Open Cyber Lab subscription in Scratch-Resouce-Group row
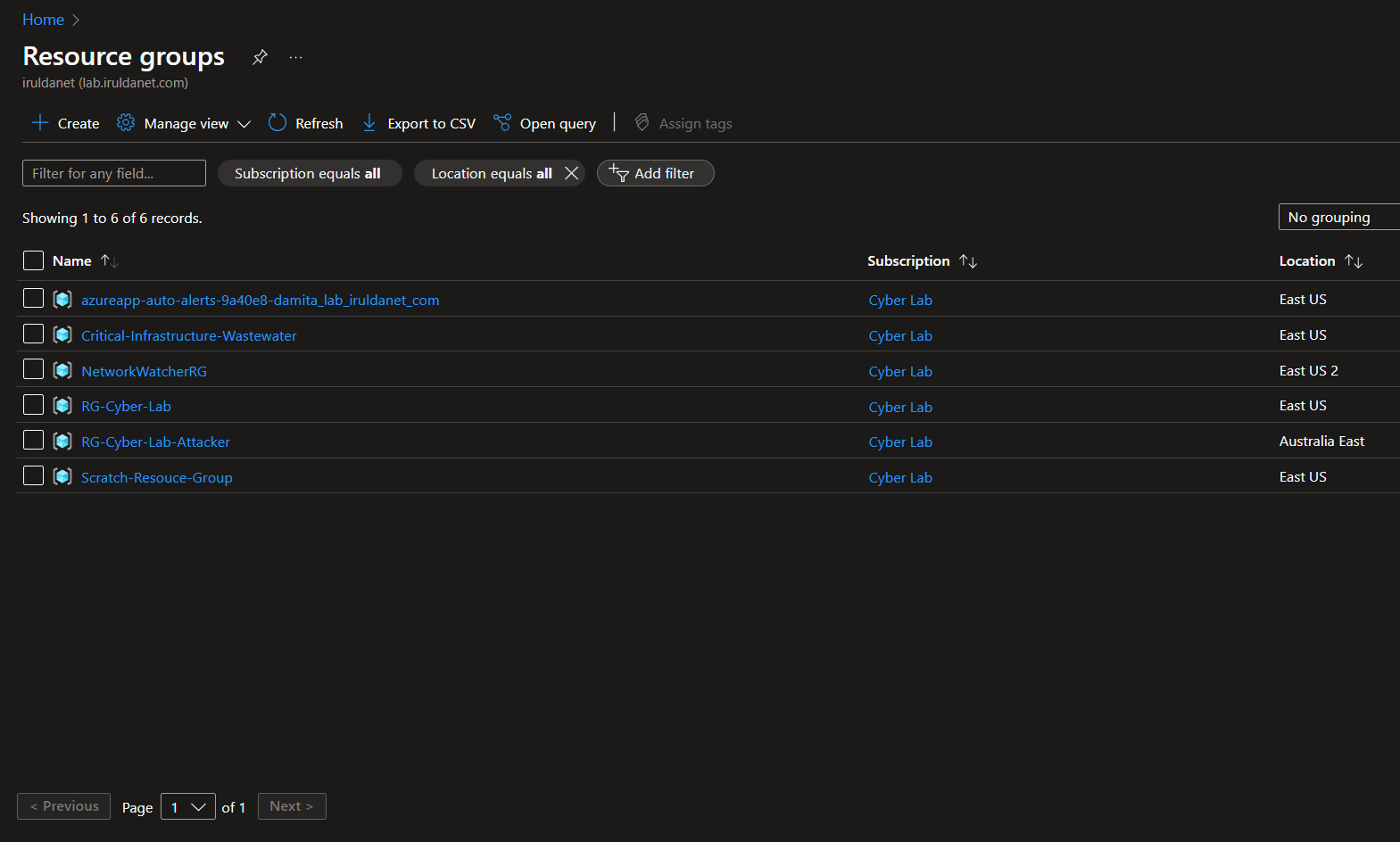Image resolution: width=1400 pixels, height=842 pixels. click(900, 477)
